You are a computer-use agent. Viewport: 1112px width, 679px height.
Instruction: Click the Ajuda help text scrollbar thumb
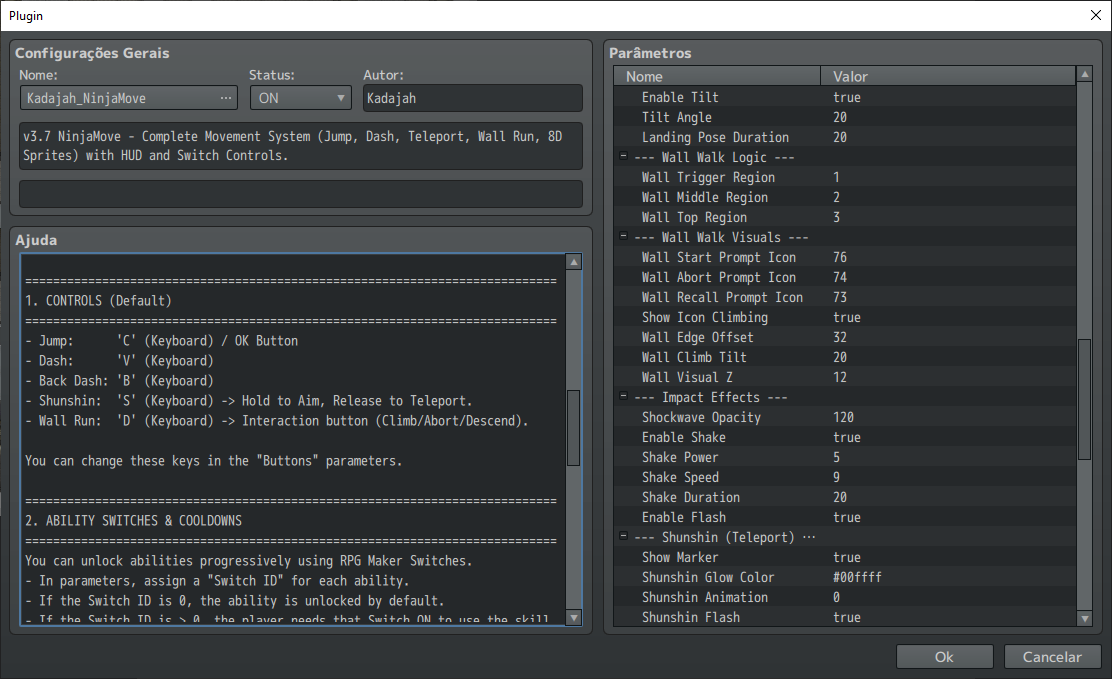pyautogui.click(x=574, y=428)
